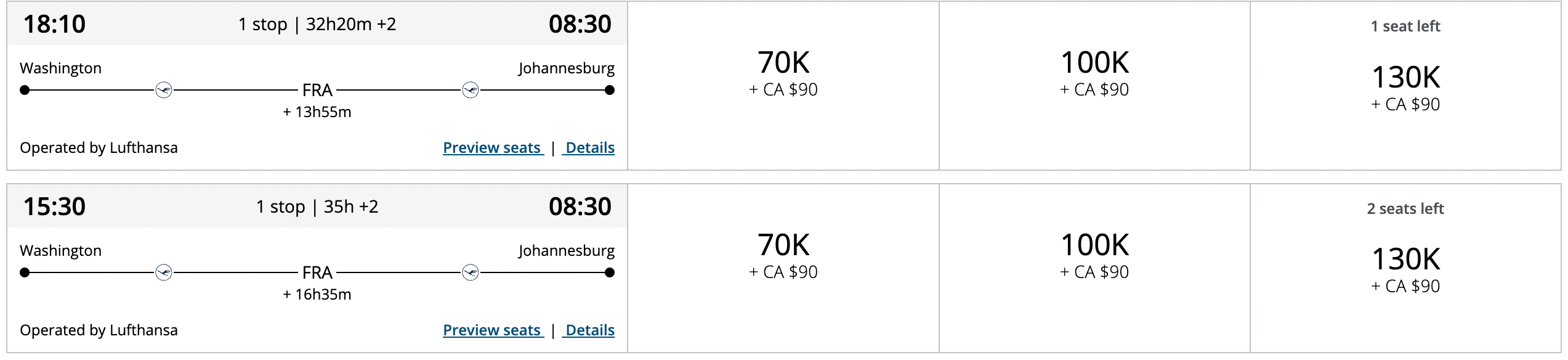Viewport: 1568px width, 360px height.
Task: Click the FRA layover label with 16h35m
Action: [x=317, y=272]
